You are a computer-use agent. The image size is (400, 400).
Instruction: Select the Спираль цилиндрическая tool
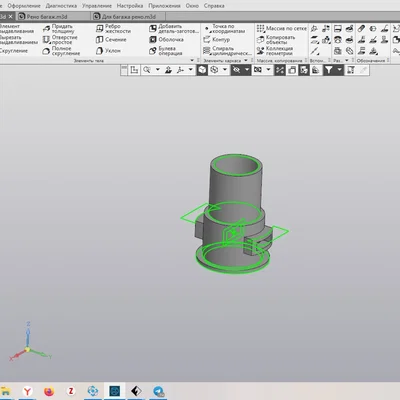[x=227, y=51]
